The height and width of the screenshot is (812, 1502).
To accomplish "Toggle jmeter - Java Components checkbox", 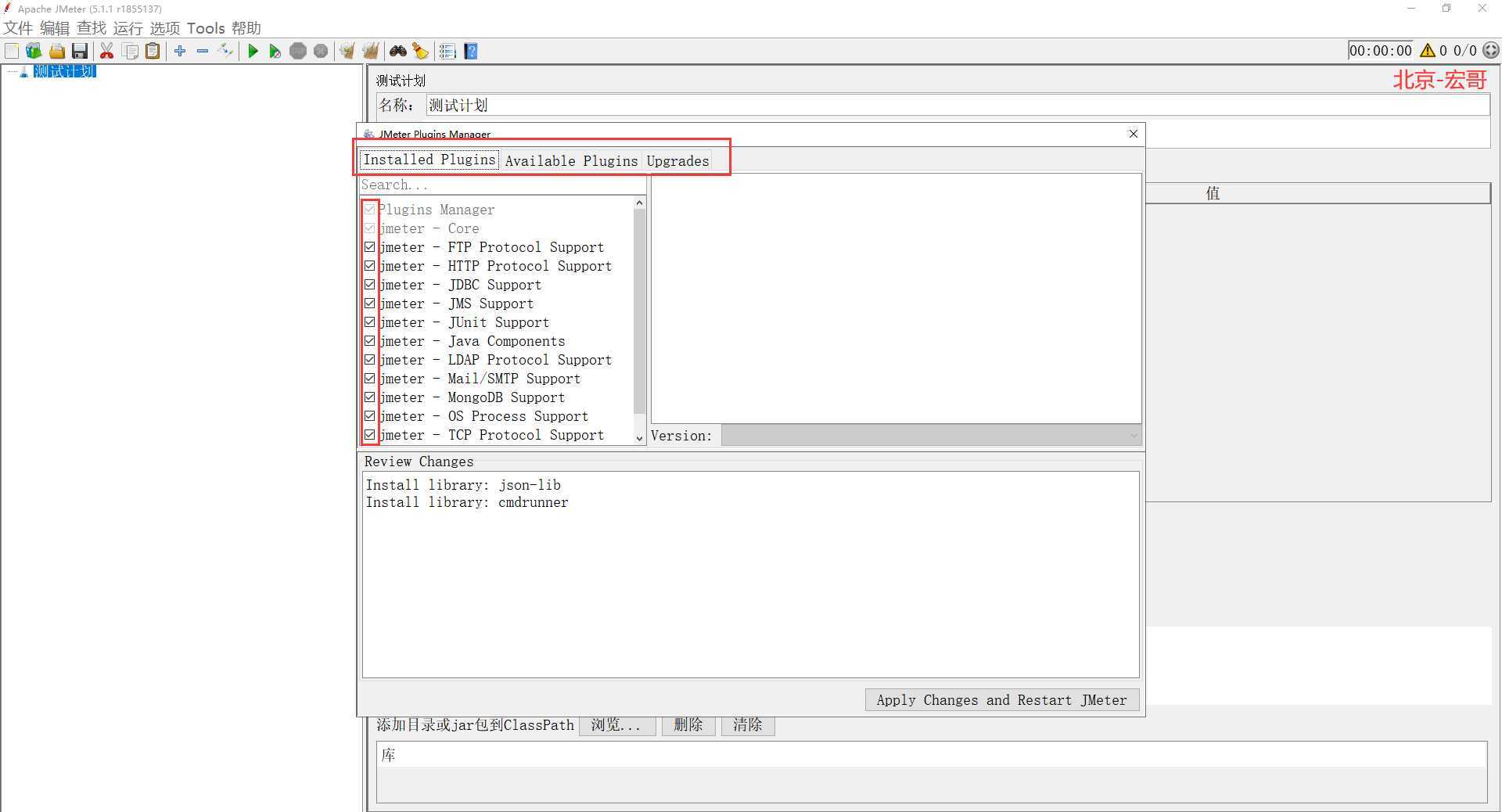I will pyautogui.click(x=369, y=341).
